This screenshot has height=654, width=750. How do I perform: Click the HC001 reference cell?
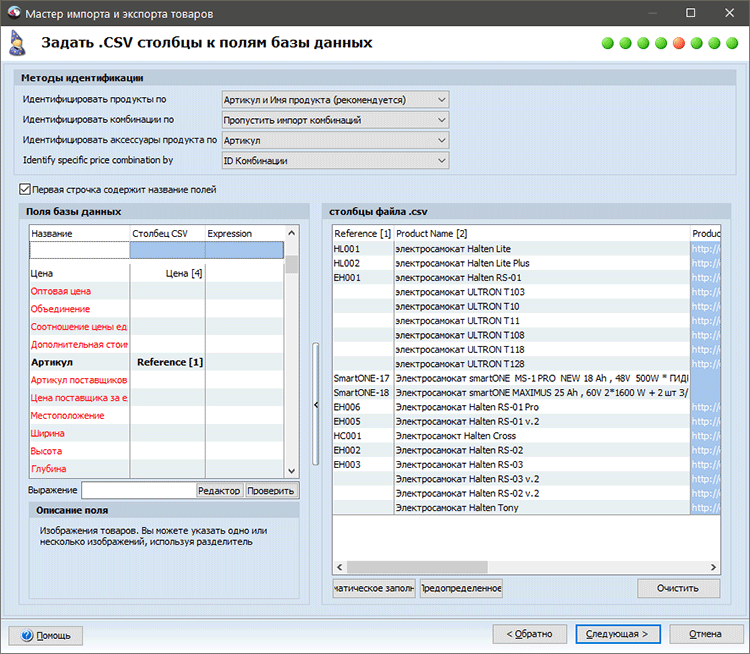[363, 436]
